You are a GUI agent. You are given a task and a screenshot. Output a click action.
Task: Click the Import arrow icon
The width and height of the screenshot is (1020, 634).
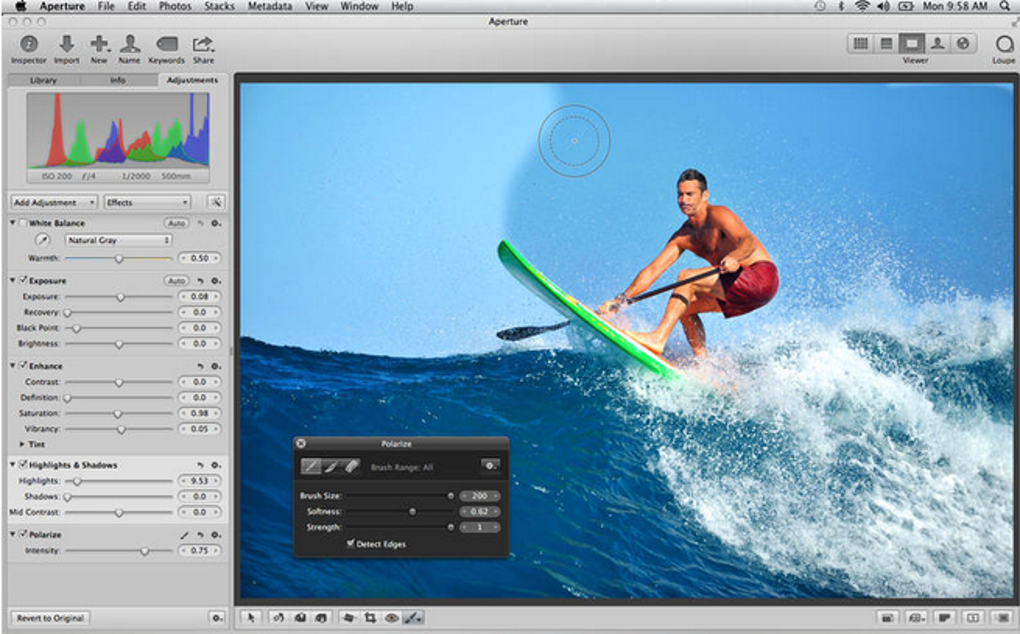pos(66,44)
